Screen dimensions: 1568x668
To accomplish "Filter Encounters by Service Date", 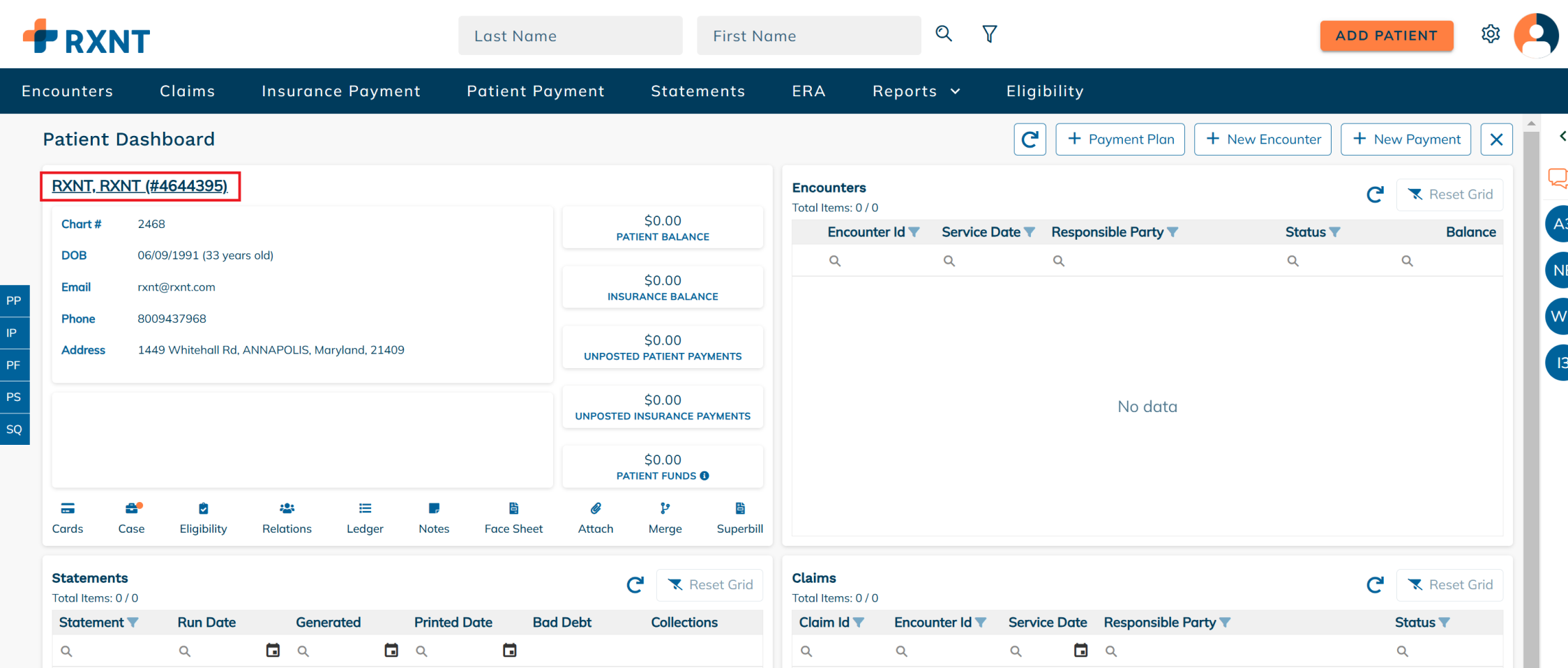I will tap(1029, 232).
